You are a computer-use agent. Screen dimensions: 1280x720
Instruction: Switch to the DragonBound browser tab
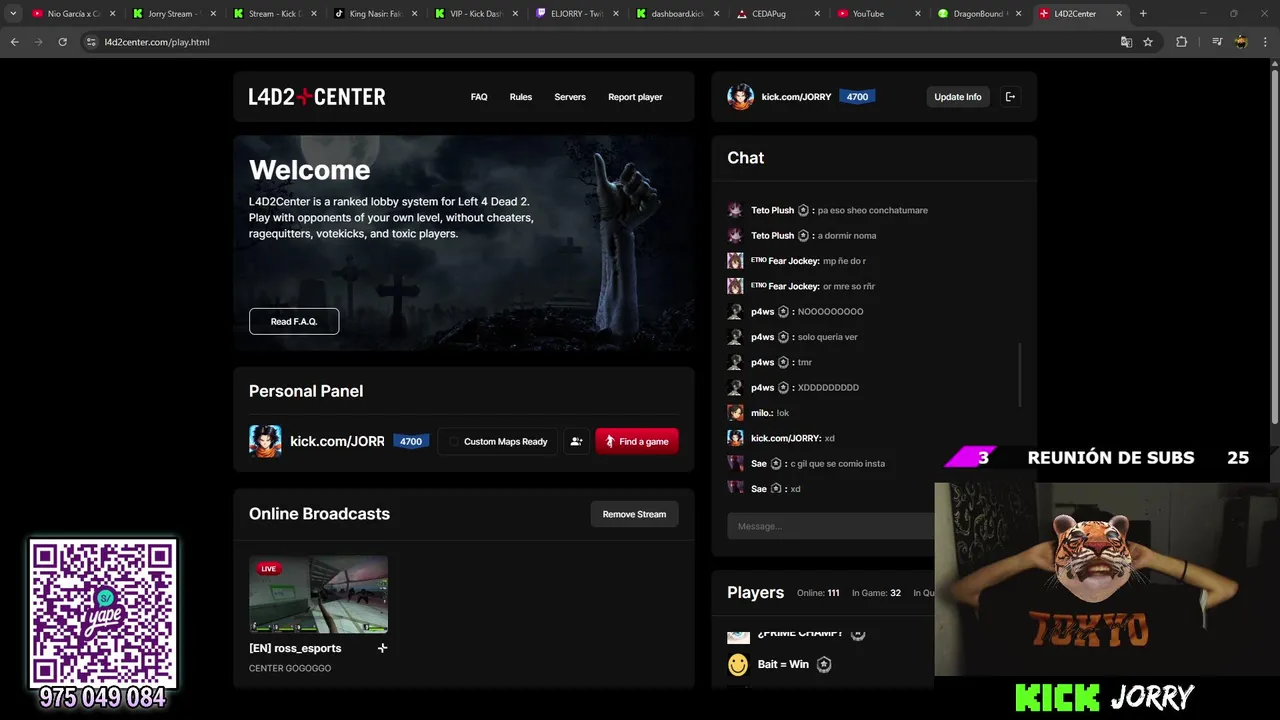pos(981,14)
